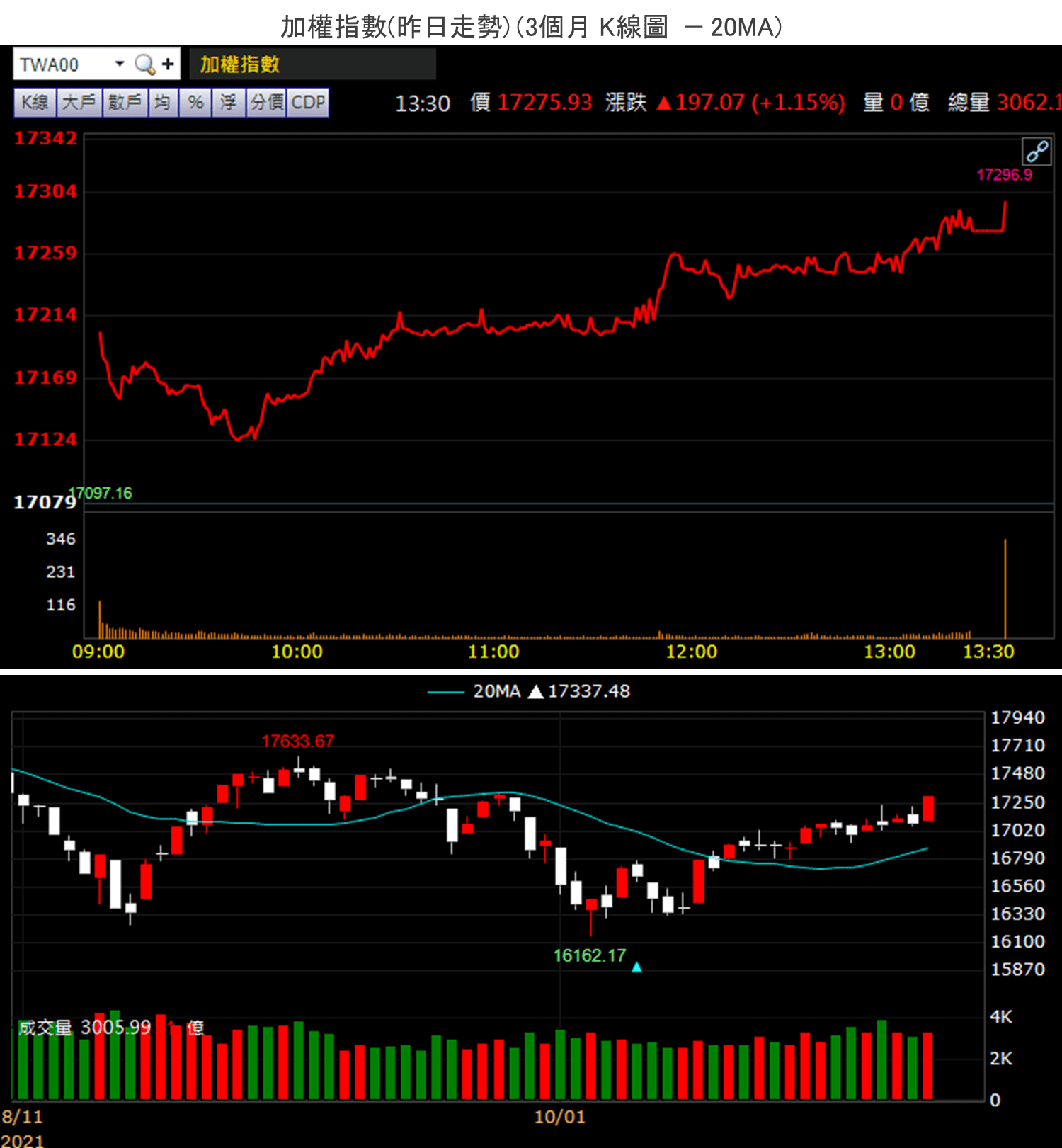The image size is (1062, 1148).
Task: Click the 8/11 date label on the K-line axis
Action: pyautogui.click(x=22, y=1118)
